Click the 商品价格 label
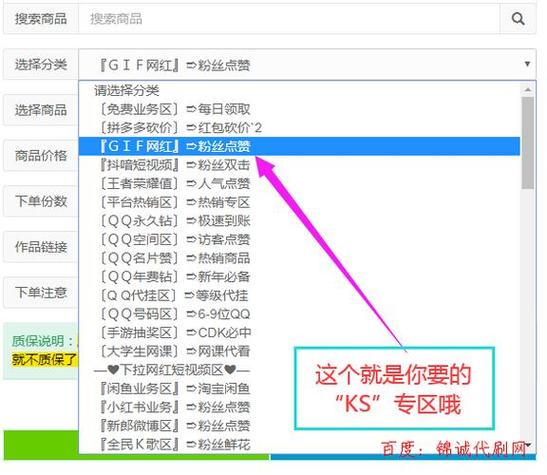 click(x=41, y=156)
